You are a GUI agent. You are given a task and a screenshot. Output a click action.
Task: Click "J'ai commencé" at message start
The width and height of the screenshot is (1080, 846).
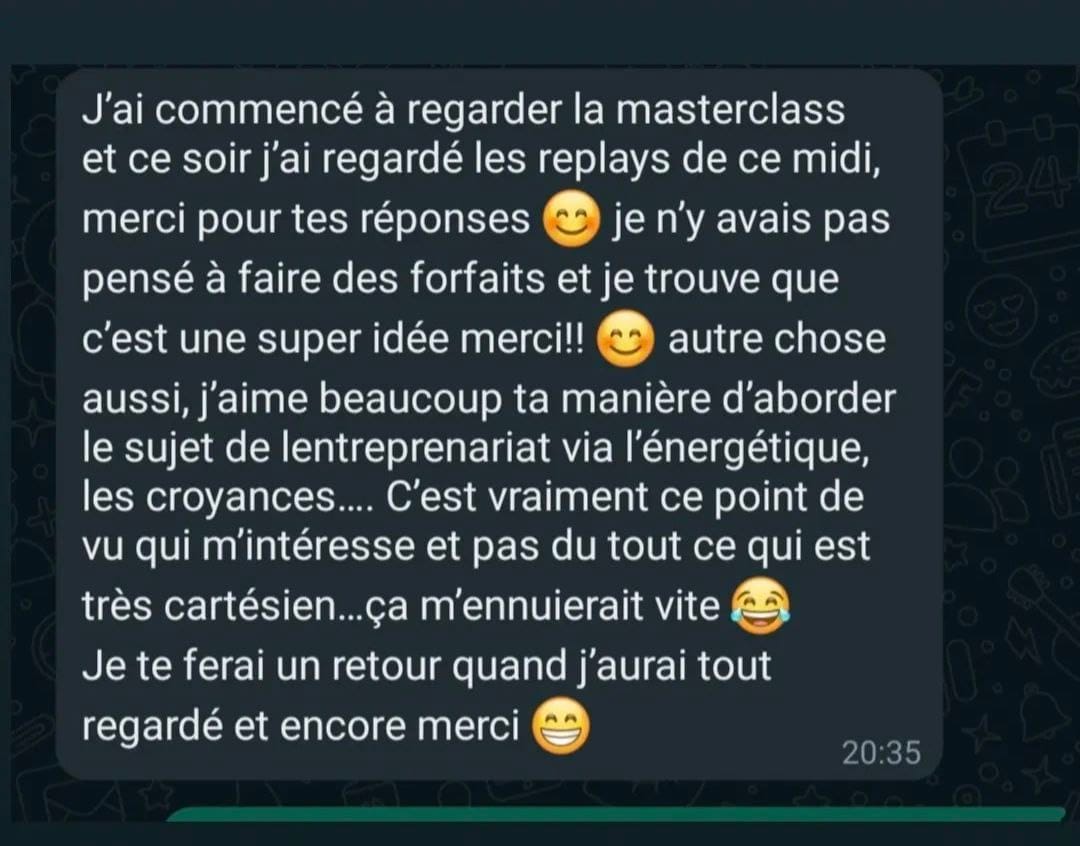(x=222, y=110)
